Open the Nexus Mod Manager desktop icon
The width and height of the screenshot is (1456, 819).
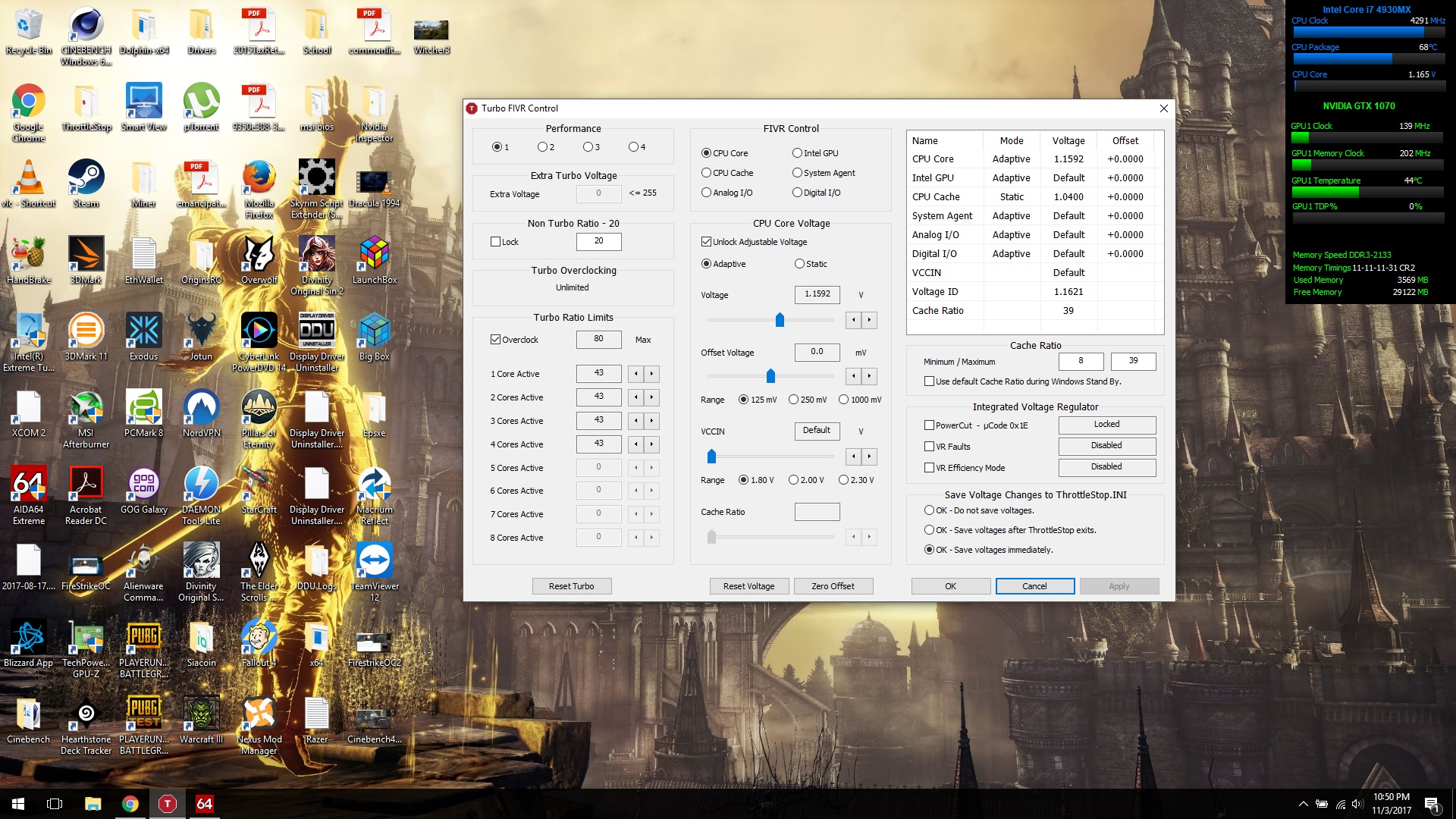pyautogui.click(x=259, y=725)
